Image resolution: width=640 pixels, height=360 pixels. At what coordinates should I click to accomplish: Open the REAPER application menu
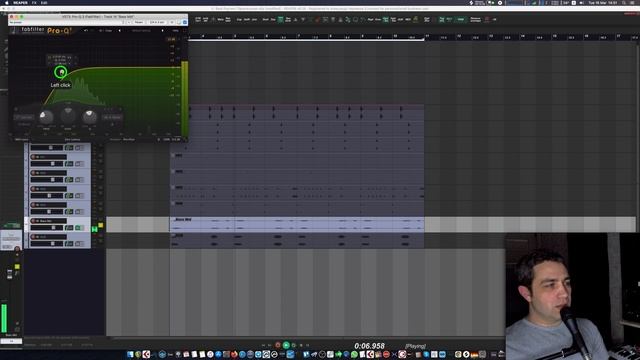point(20,2)
